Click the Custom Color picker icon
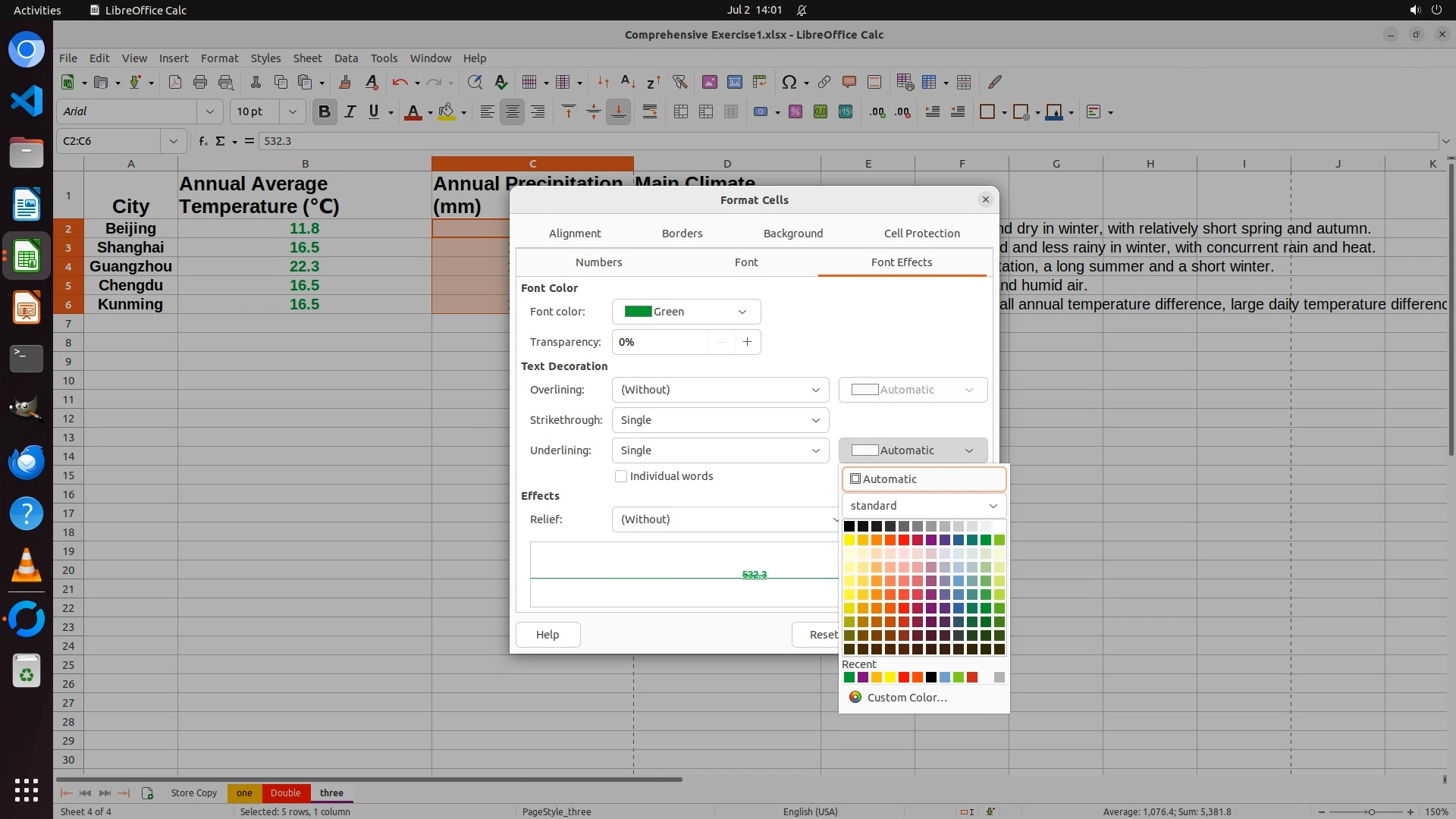1456x819 pixels. click(x=855, y=697)
